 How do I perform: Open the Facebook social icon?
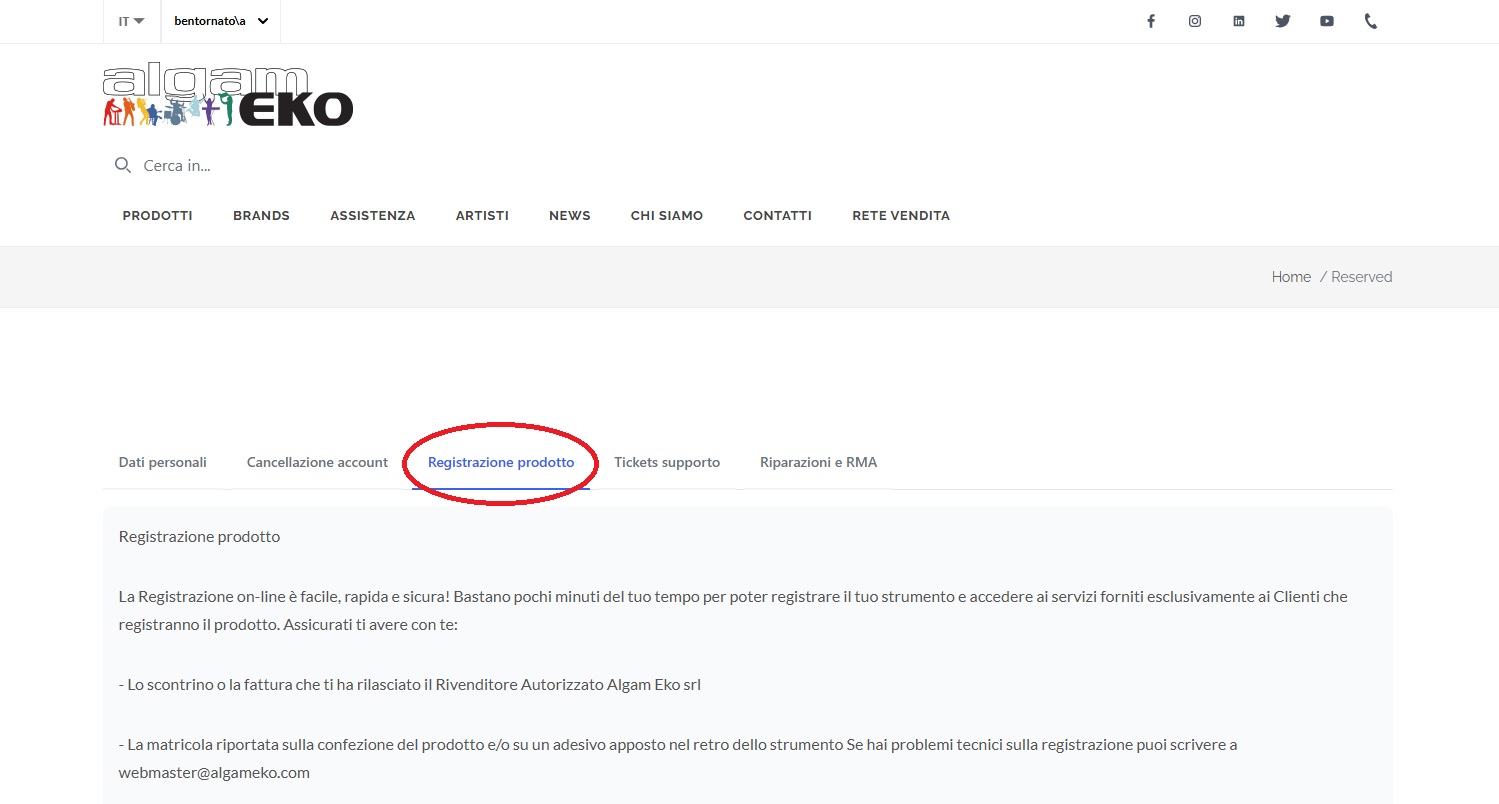tap(1151, 21)
